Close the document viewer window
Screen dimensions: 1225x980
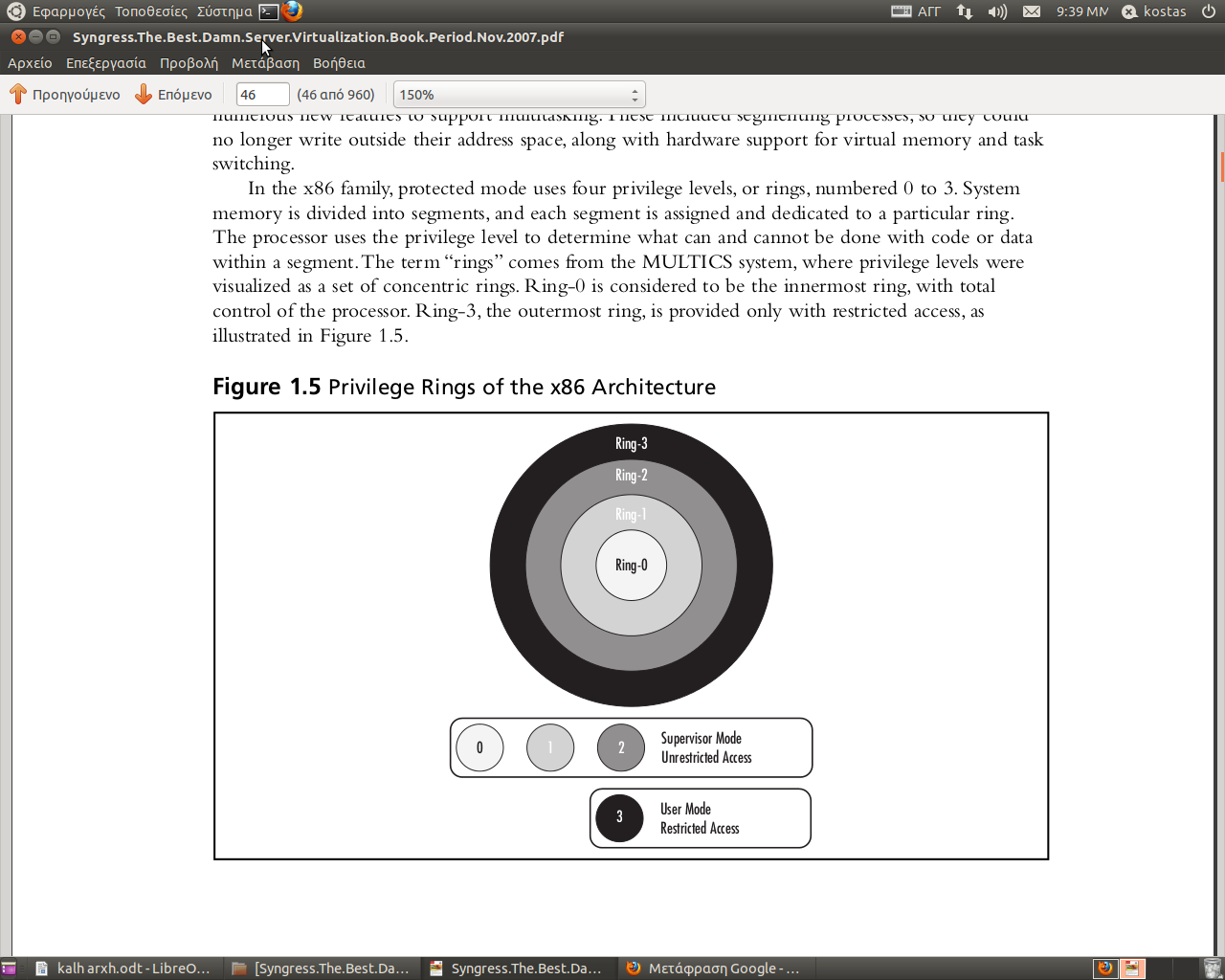click(x=18, y=36)
